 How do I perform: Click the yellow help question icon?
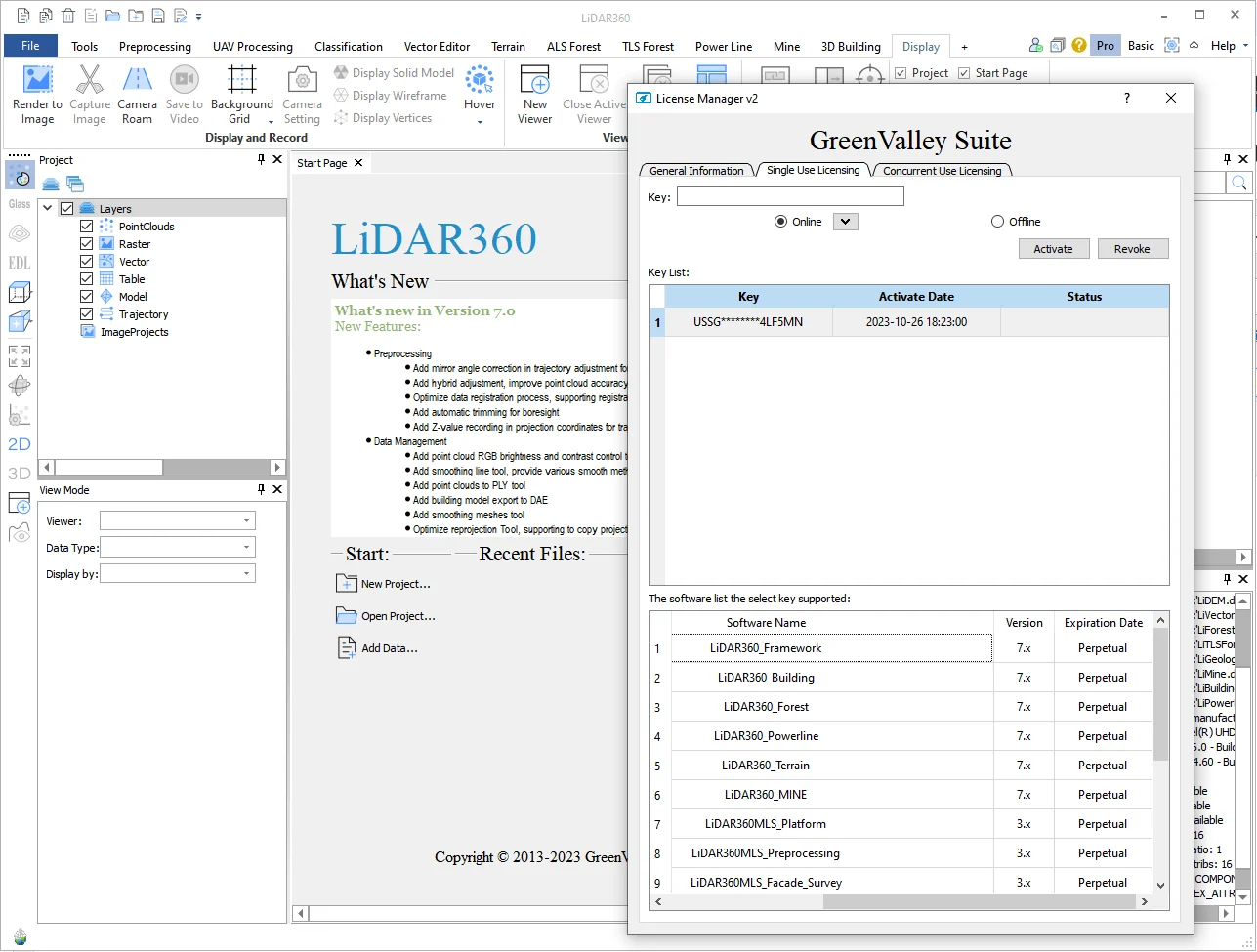tap(1079, 45)
